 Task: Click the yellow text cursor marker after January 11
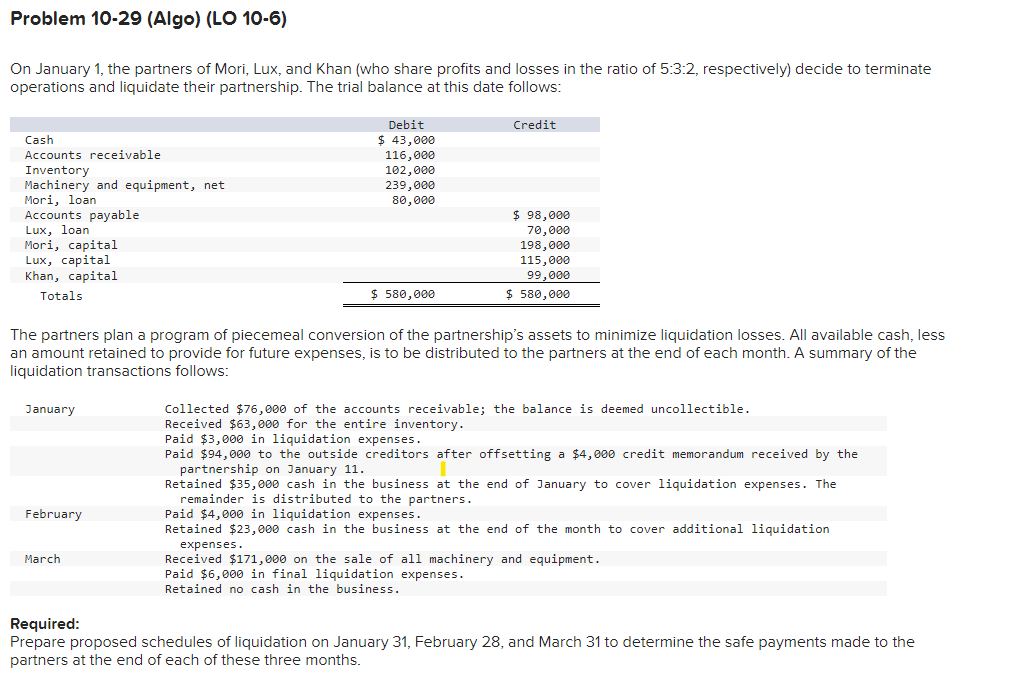click(443, 469)
